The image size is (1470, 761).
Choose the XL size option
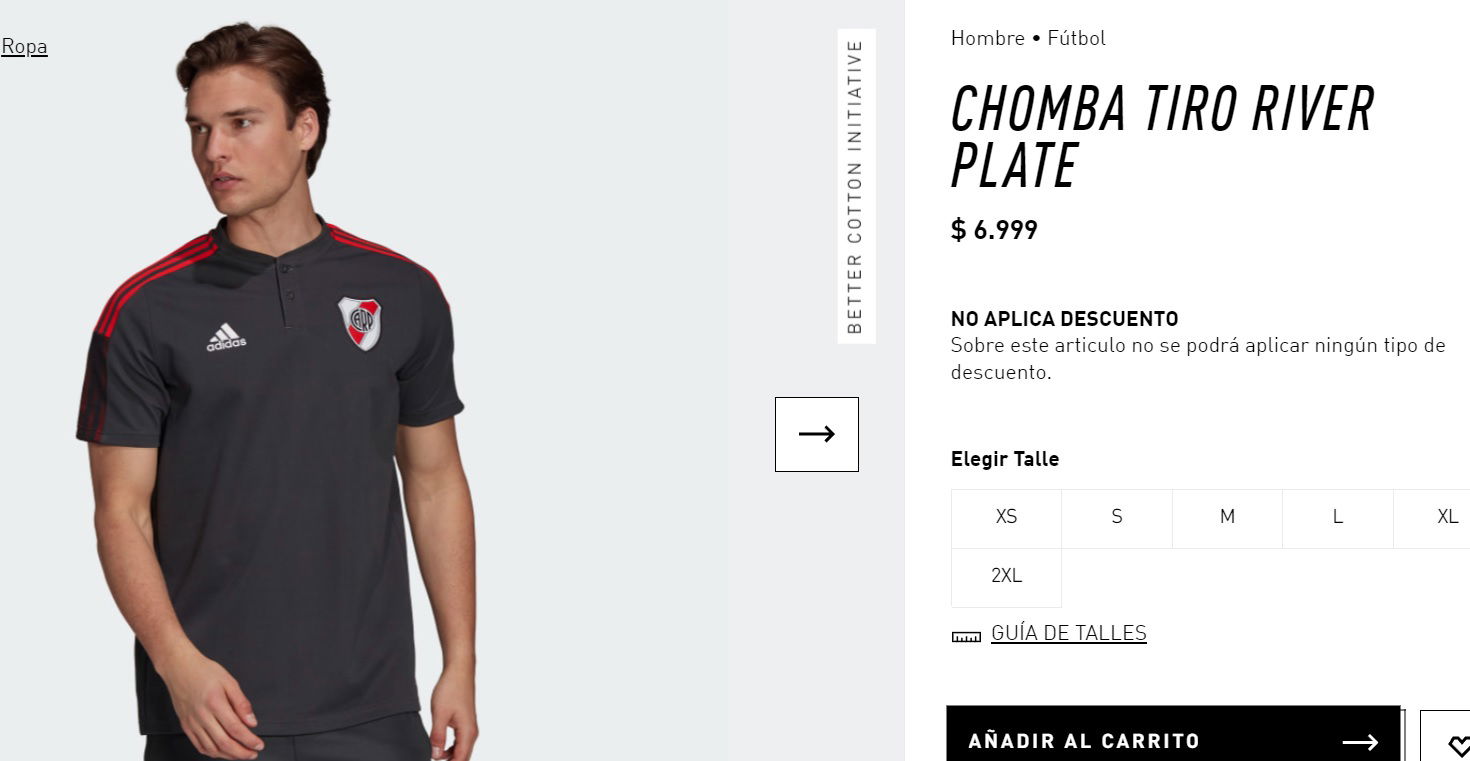(x=1440, y=517)
